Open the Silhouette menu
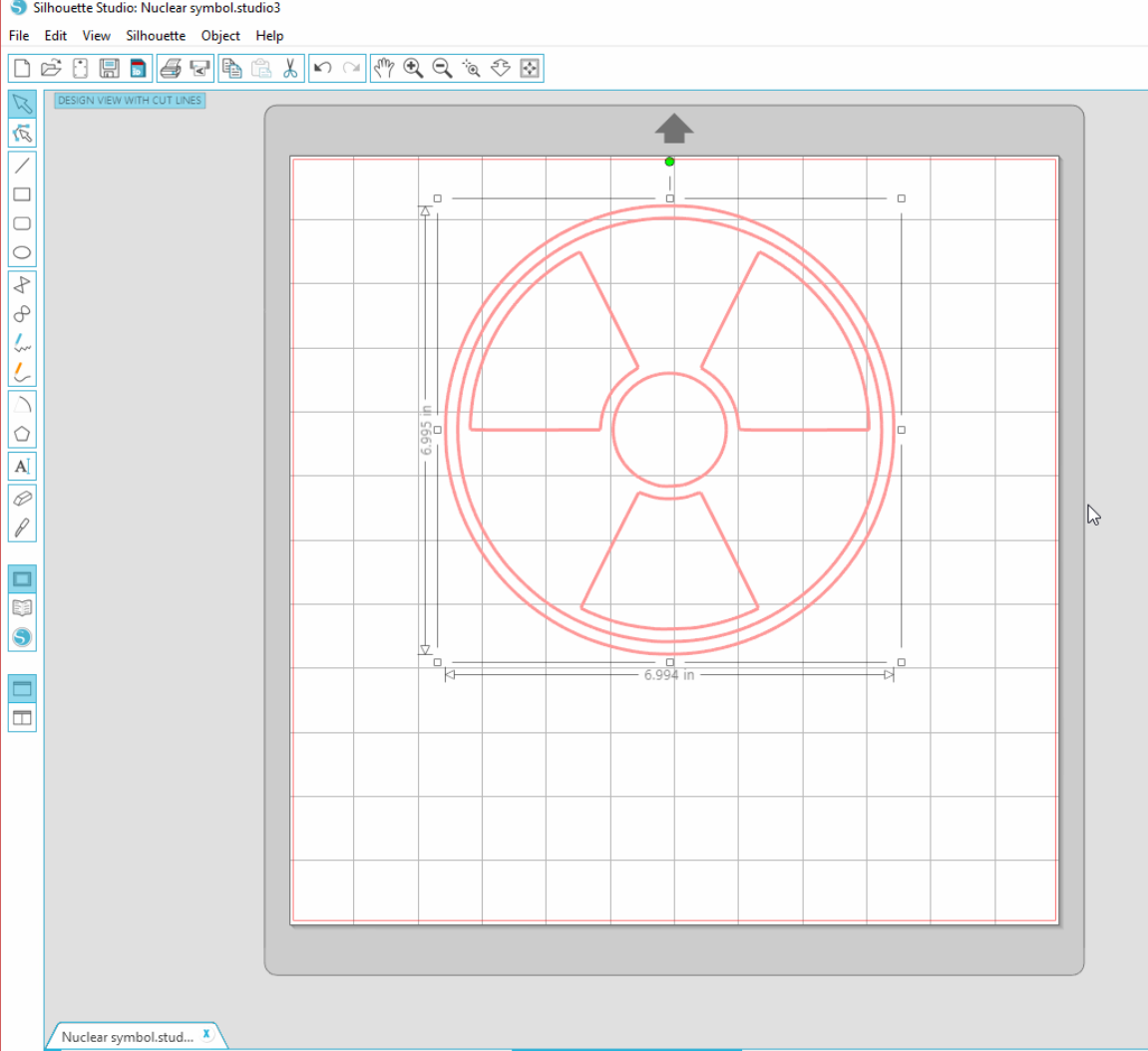Viewport: 1148px width, 1051px height. (156, 35)
